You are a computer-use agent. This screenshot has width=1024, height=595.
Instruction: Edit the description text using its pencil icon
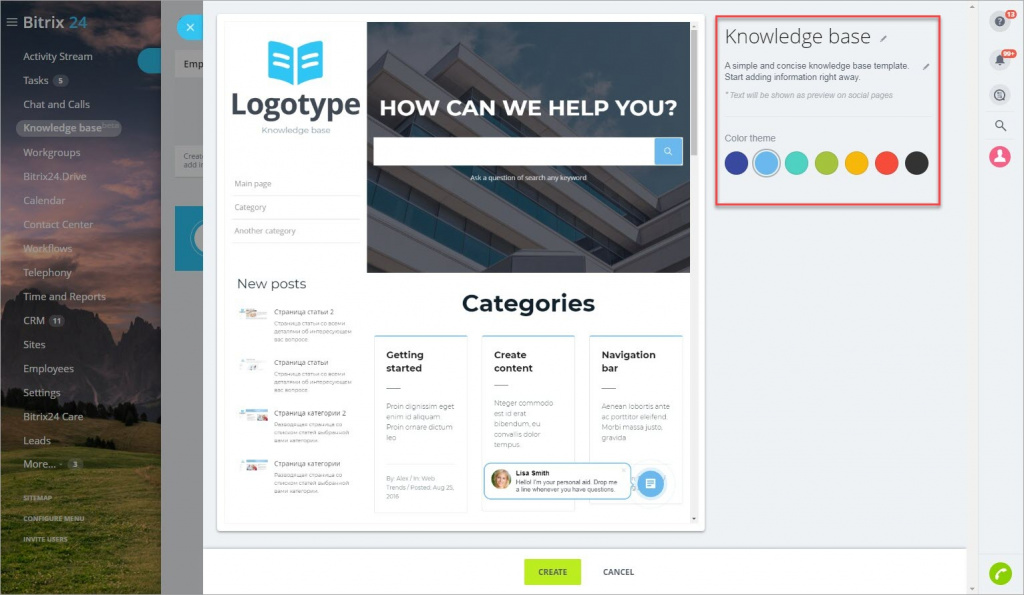point(926,67)
